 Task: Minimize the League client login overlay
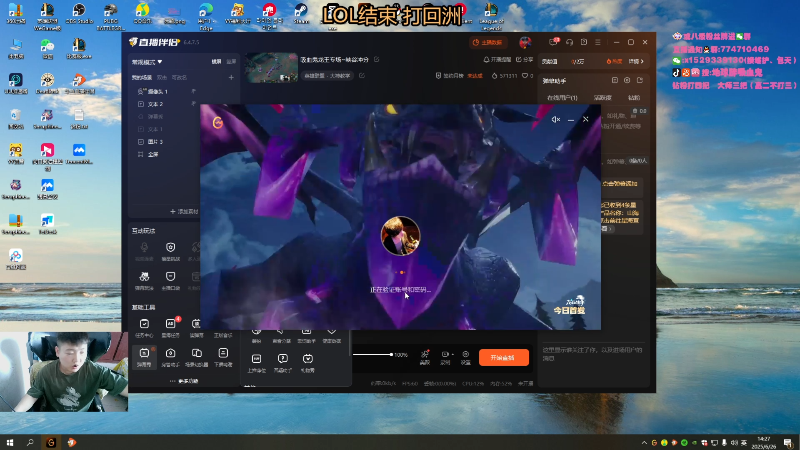[x=571, y=119]
